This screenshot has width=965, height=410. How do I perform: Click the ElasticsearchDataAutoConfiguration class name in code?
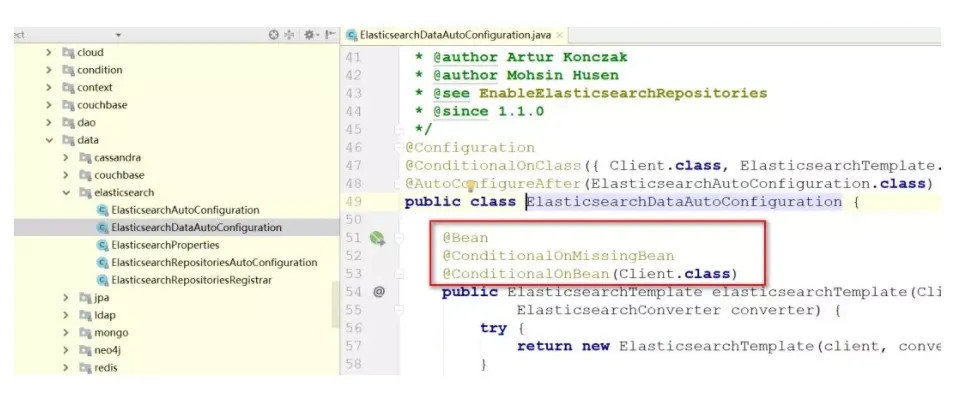[684, 202]
